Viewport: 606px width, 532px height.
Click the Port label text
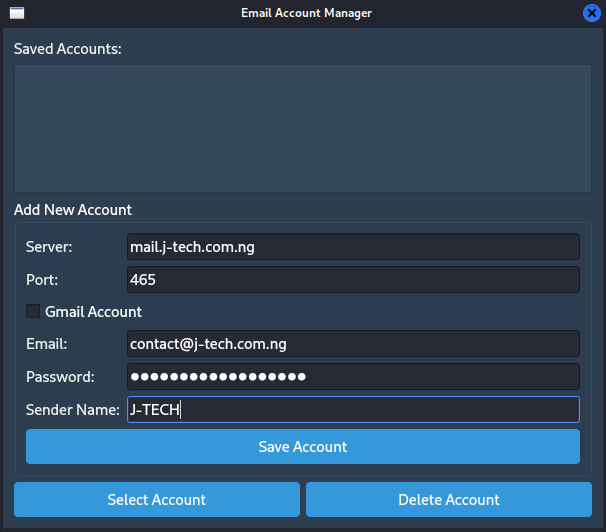(42, 280)
